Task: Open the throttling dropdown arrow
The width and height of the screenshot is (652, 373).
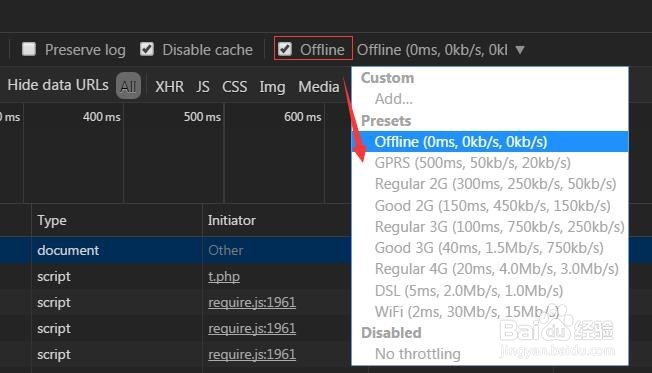Action: [520, 50]
